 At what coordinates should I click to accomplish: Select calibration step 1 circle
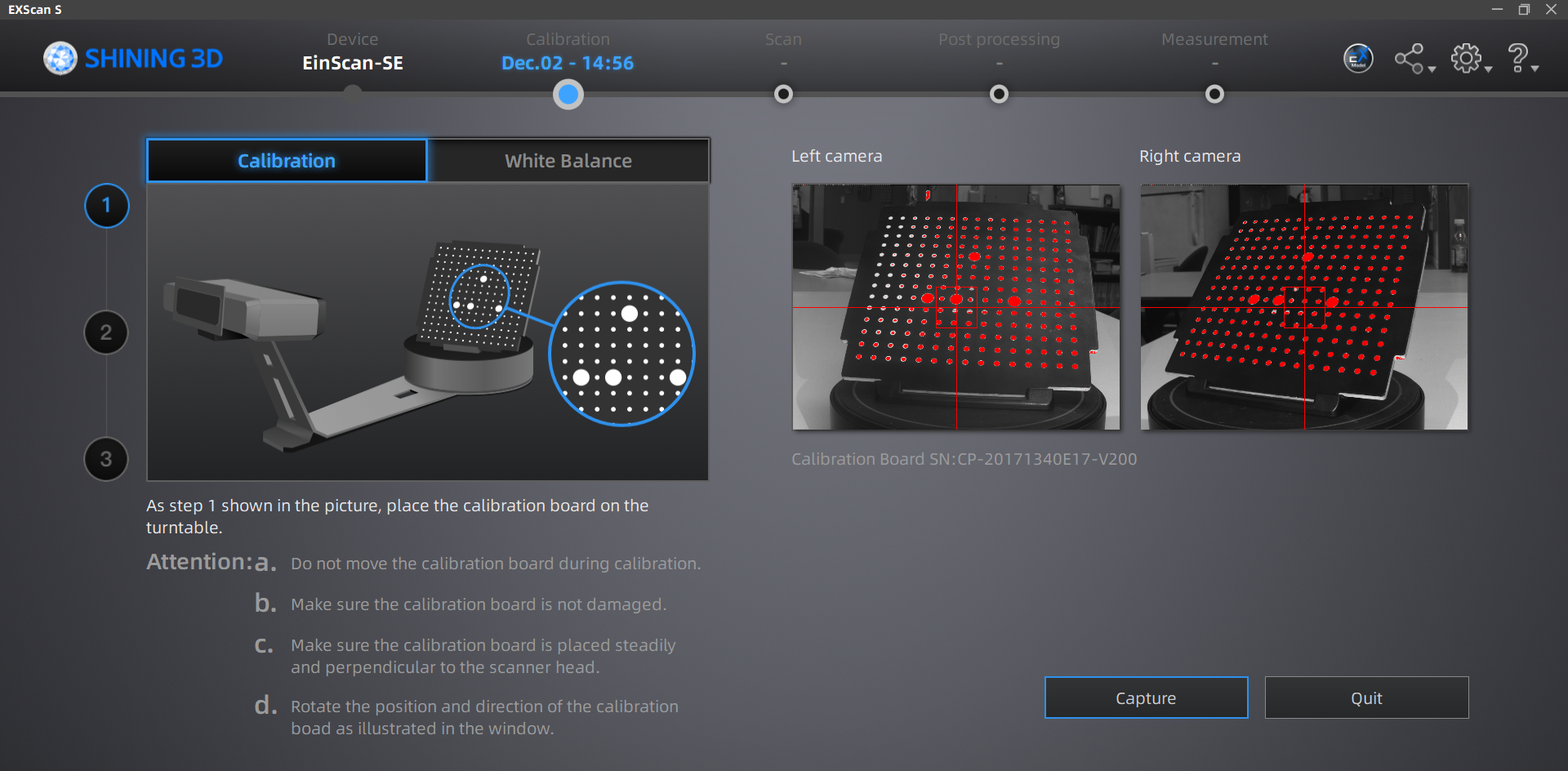(106, 206)
